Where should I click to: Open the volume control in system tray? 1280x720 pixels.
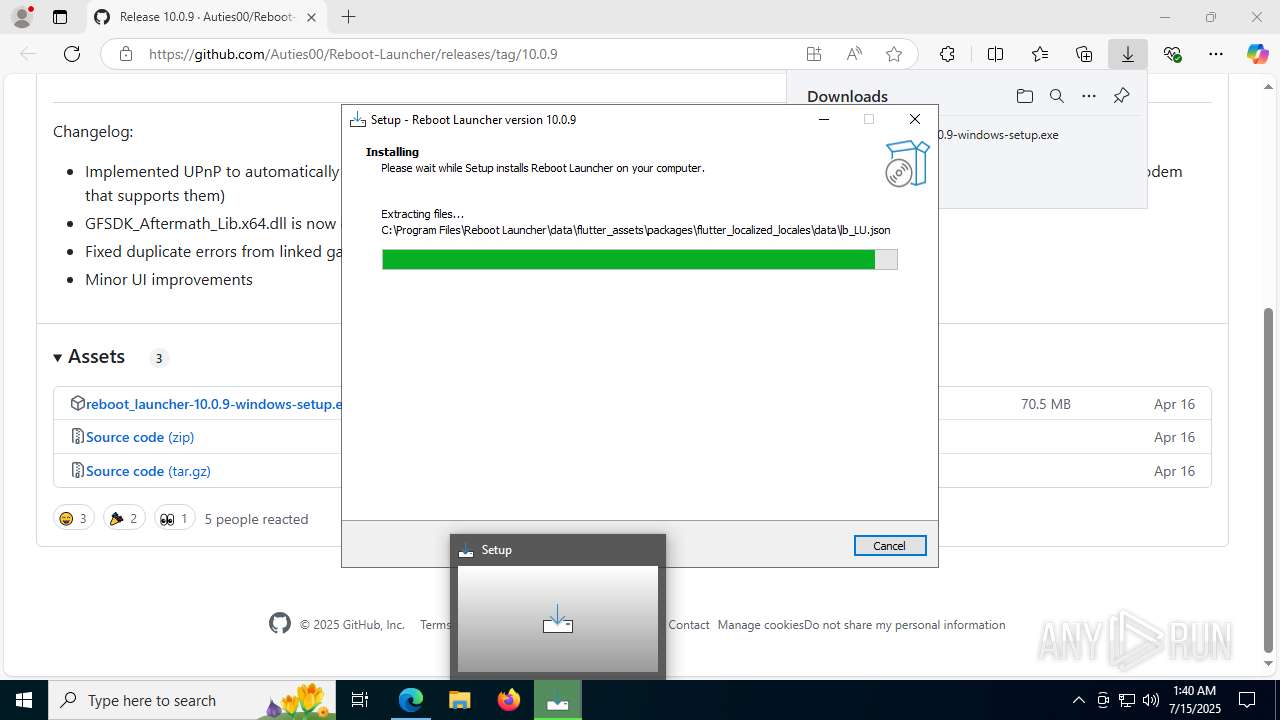tap(1151, 700)
